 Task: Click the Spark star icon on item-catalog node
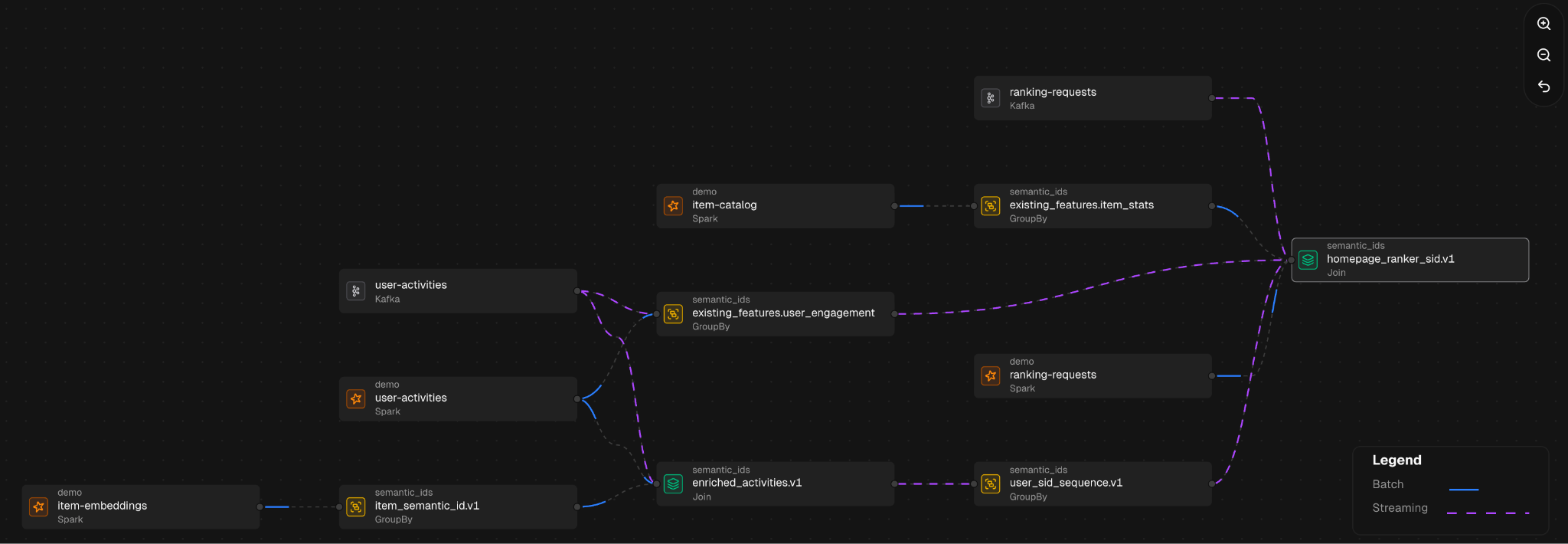[x=673, y=205]
